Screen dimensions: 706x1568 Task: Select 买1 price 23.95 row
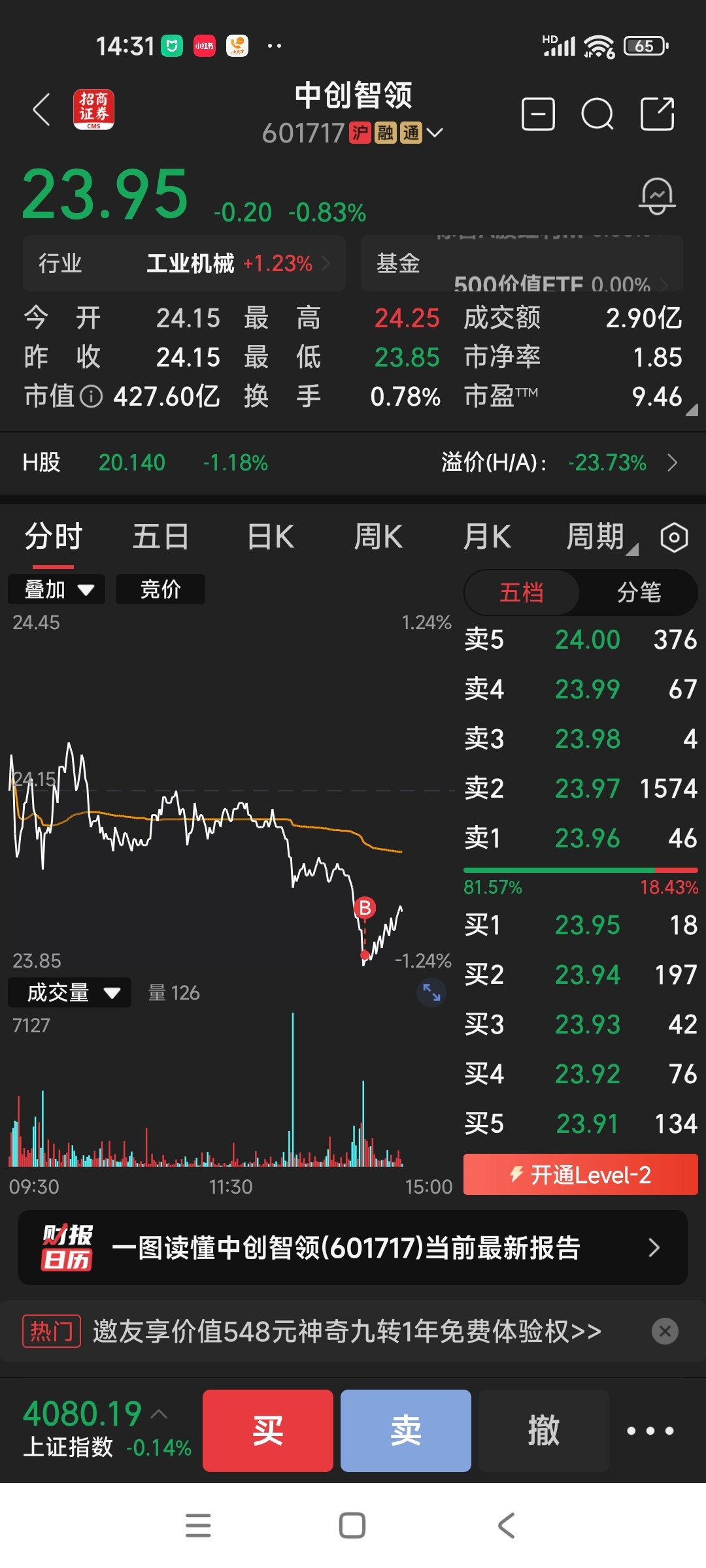click(x=580, y=925)
